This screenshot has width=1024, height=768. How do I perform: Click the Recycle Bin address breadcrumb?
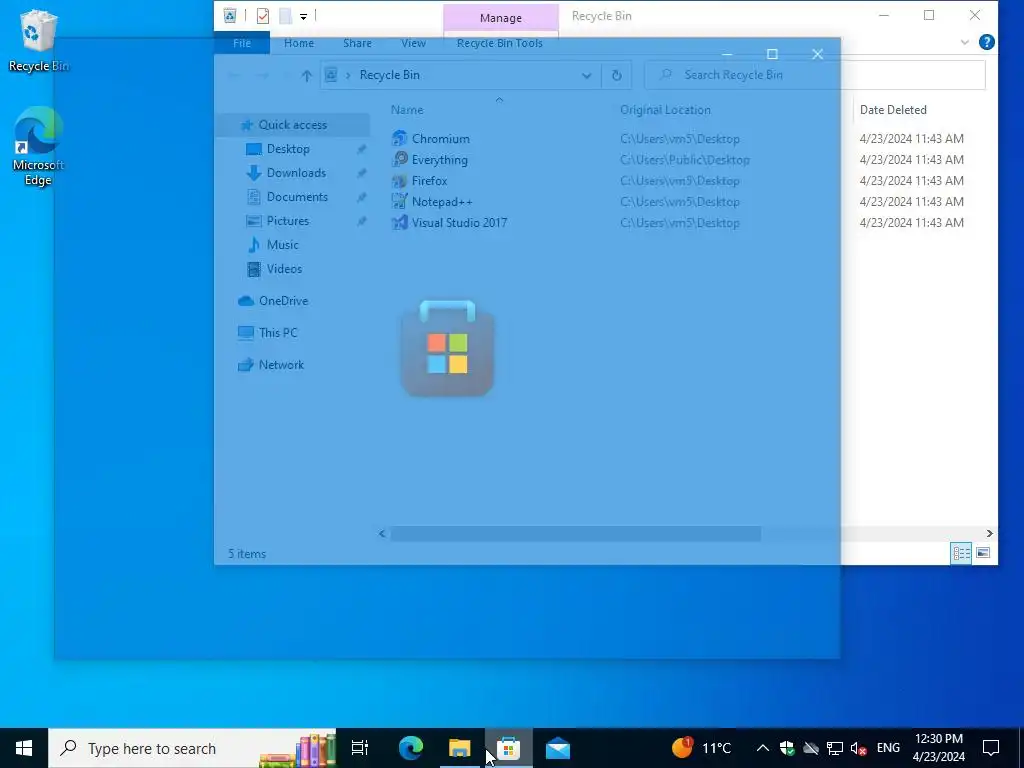click(389, 75)
